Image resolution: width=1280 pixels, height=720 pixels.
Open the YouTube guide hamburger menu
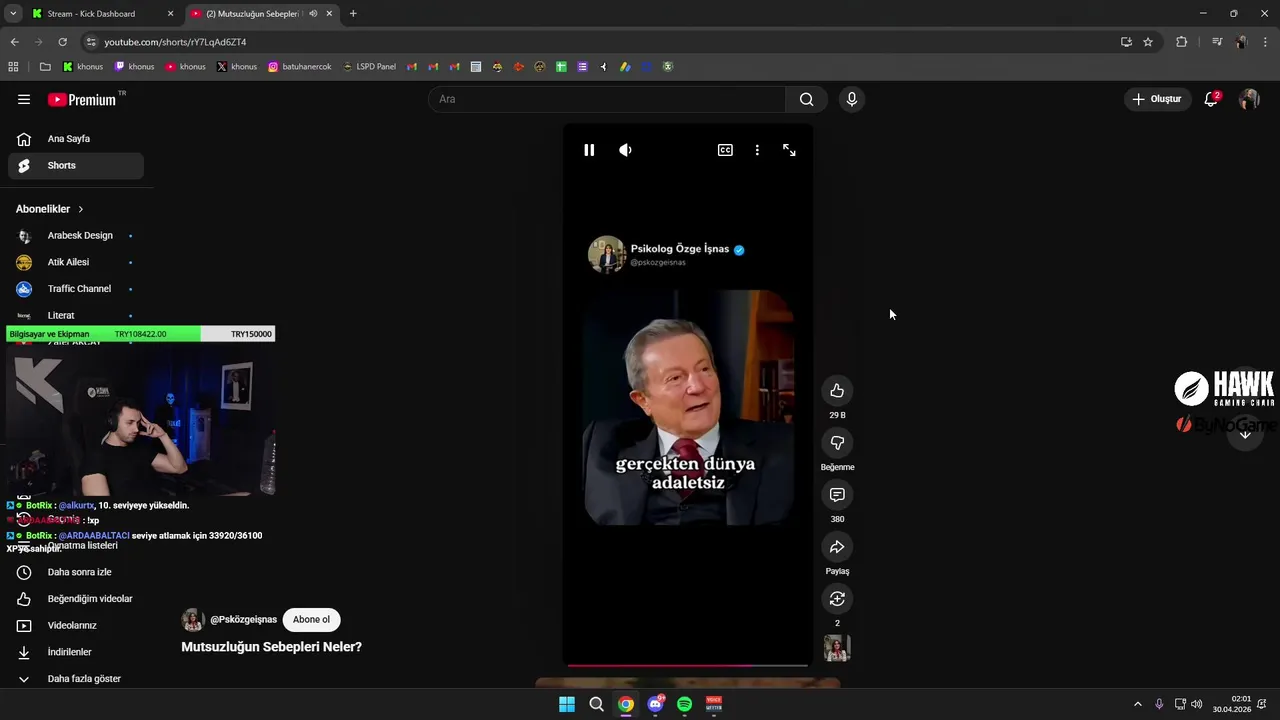(x=24, y=99)
